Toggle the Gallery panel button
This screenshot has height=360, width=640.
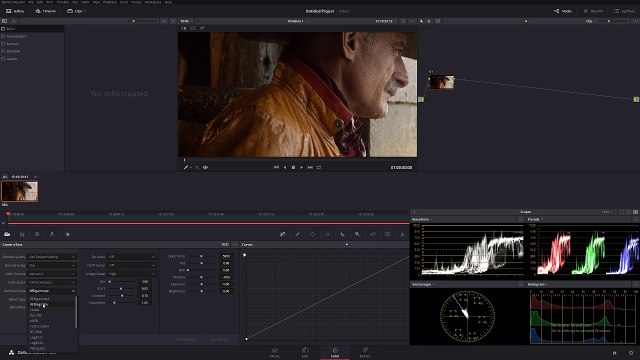[x=15, y=11]
